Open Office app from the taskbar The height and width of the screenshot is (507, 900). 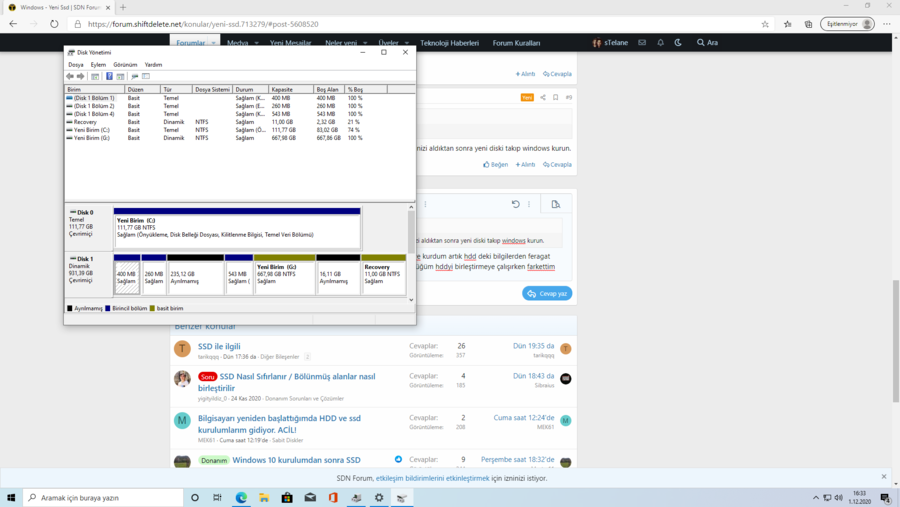[333, 497]
